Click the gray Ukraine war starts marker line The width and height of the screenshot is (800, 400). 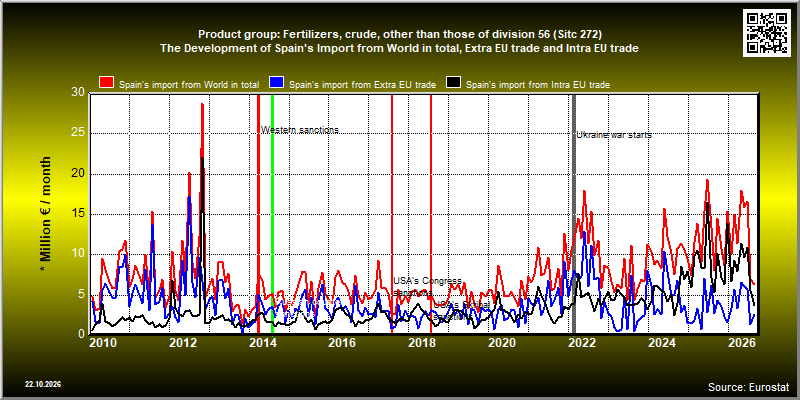pos(574,214)
